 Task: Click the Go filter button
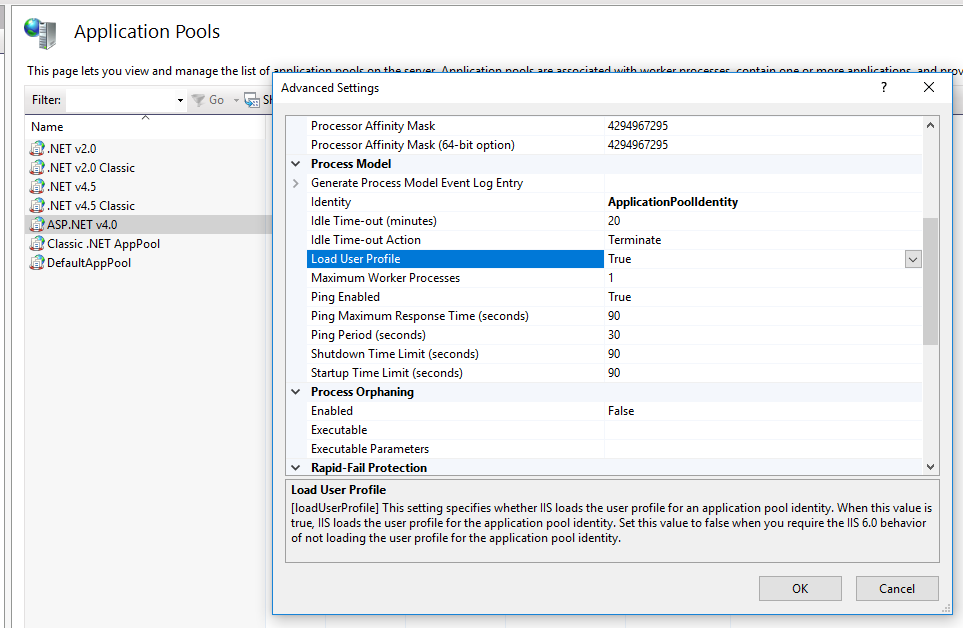click(208, 99)
